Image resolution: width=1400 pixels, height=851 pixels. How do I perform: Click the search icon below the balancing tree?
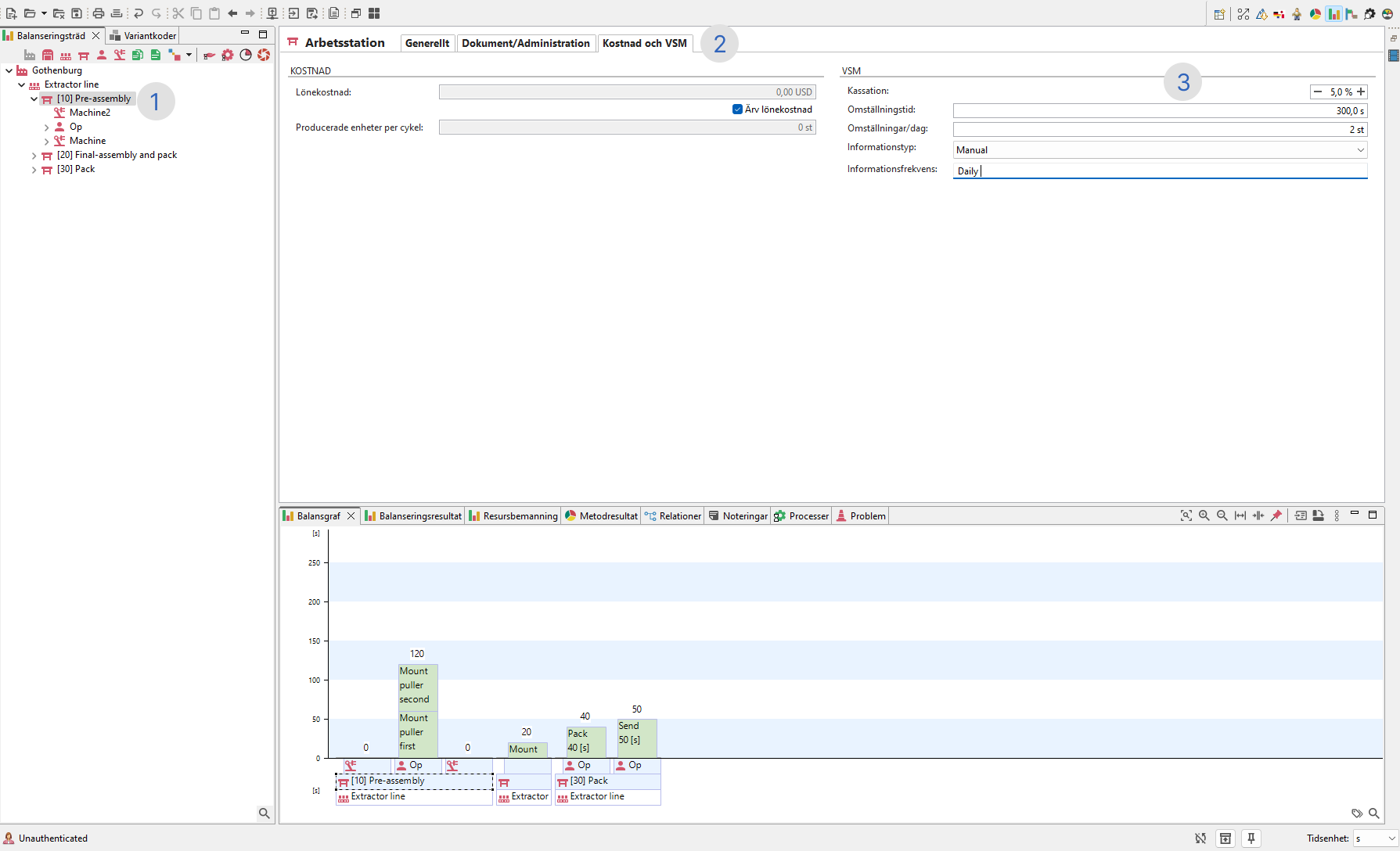pos(264,813)
